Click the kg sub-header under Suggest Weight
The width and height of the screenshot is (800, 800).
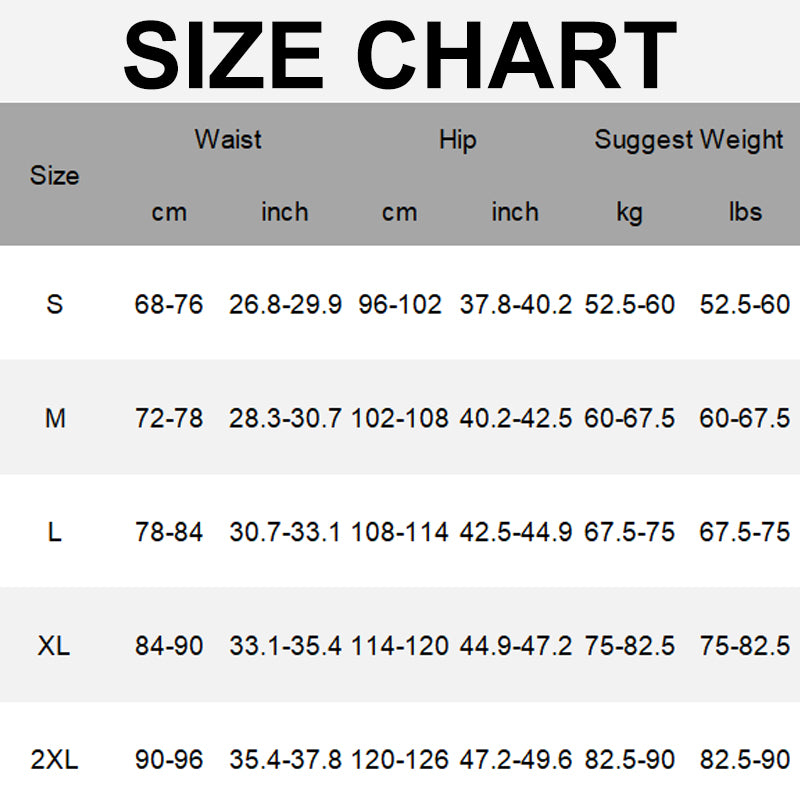629,212
